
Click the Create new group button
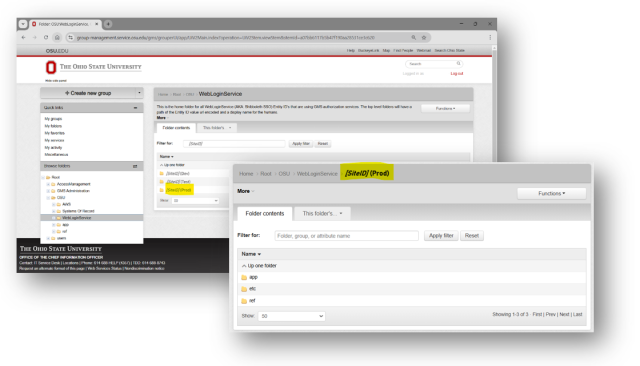click(88, 93)
